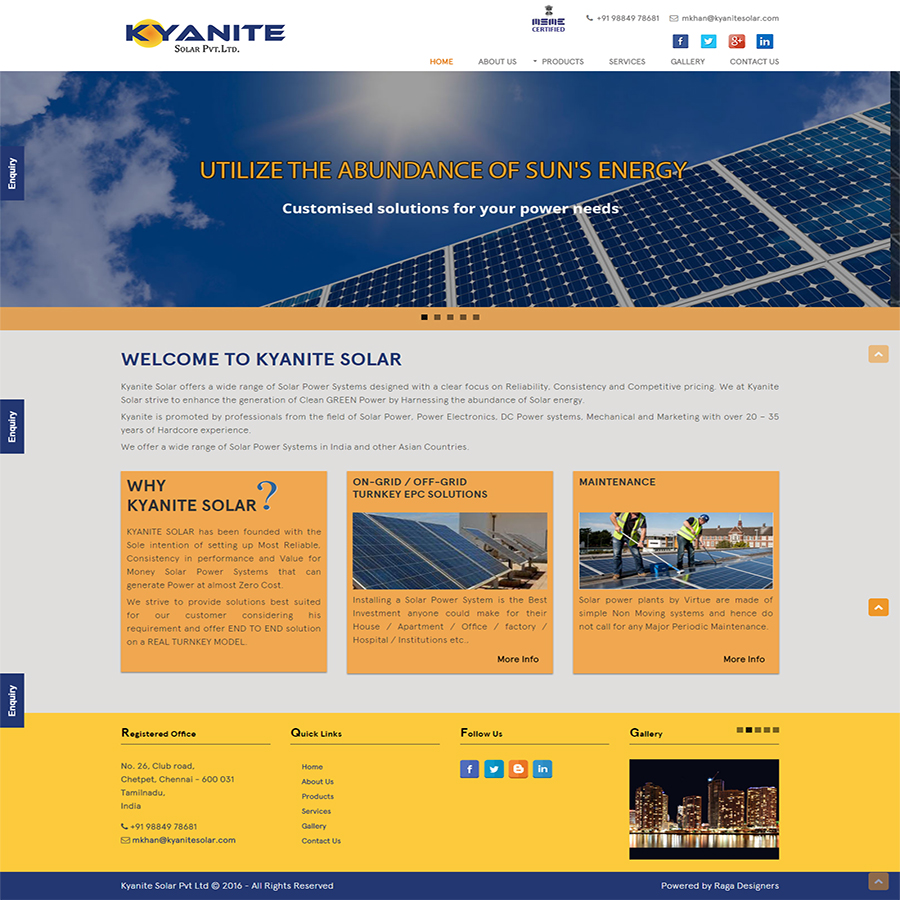Open the LinkedIn icon in the header
Viewport: 900px width, 900px height.
point(765,41)
